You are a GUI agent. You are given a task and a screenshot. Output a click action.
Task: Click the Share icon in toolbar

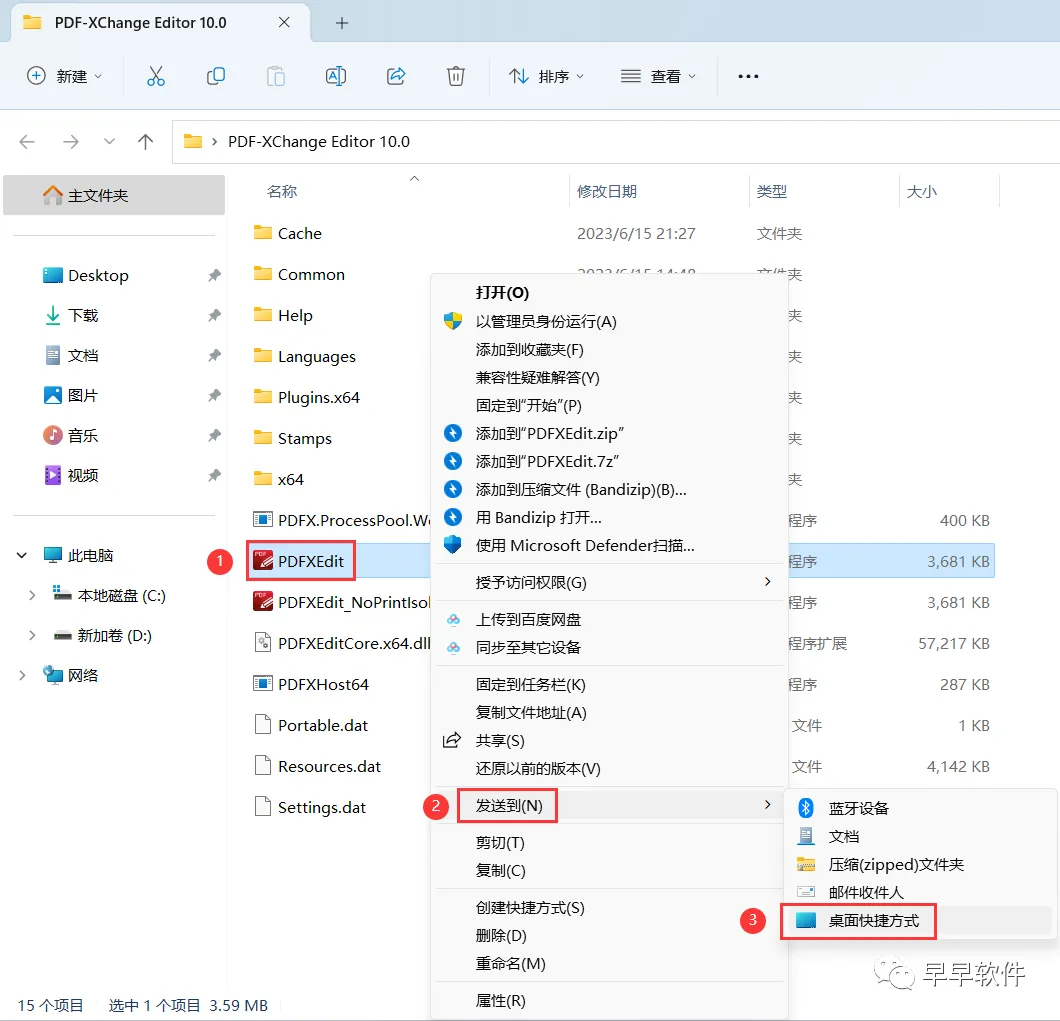[396, 76]
